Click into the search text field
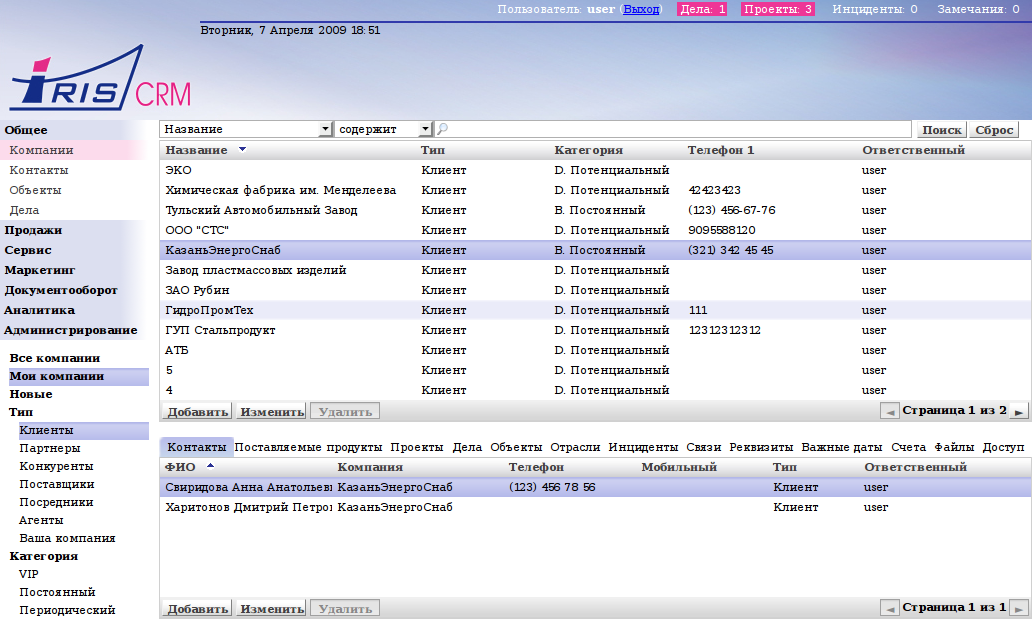The image size is (1032, 619). (675, 130)
